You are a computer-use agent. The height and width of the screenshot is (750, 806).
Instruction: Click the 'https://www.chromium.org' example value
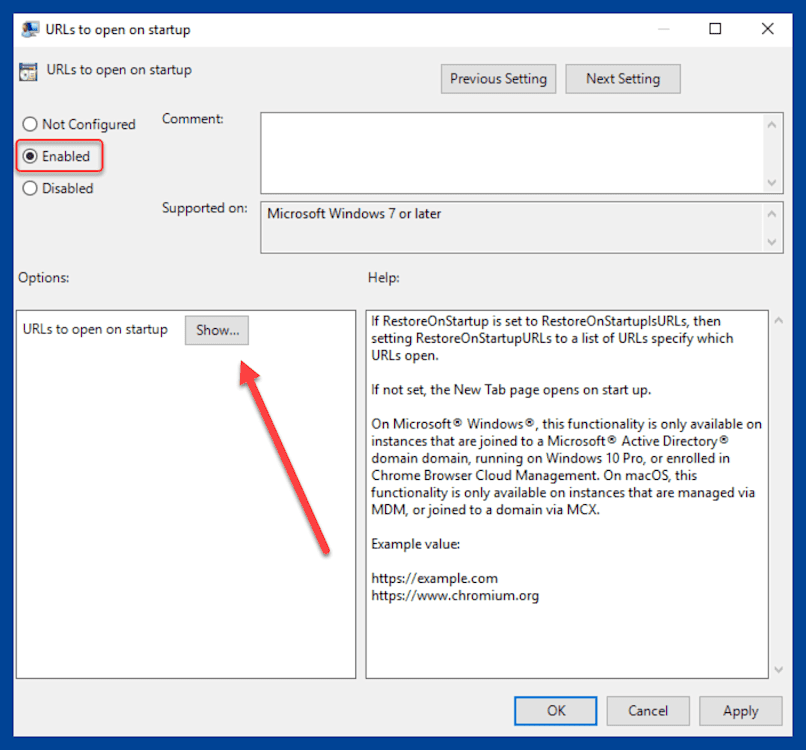tap(455, 595)
